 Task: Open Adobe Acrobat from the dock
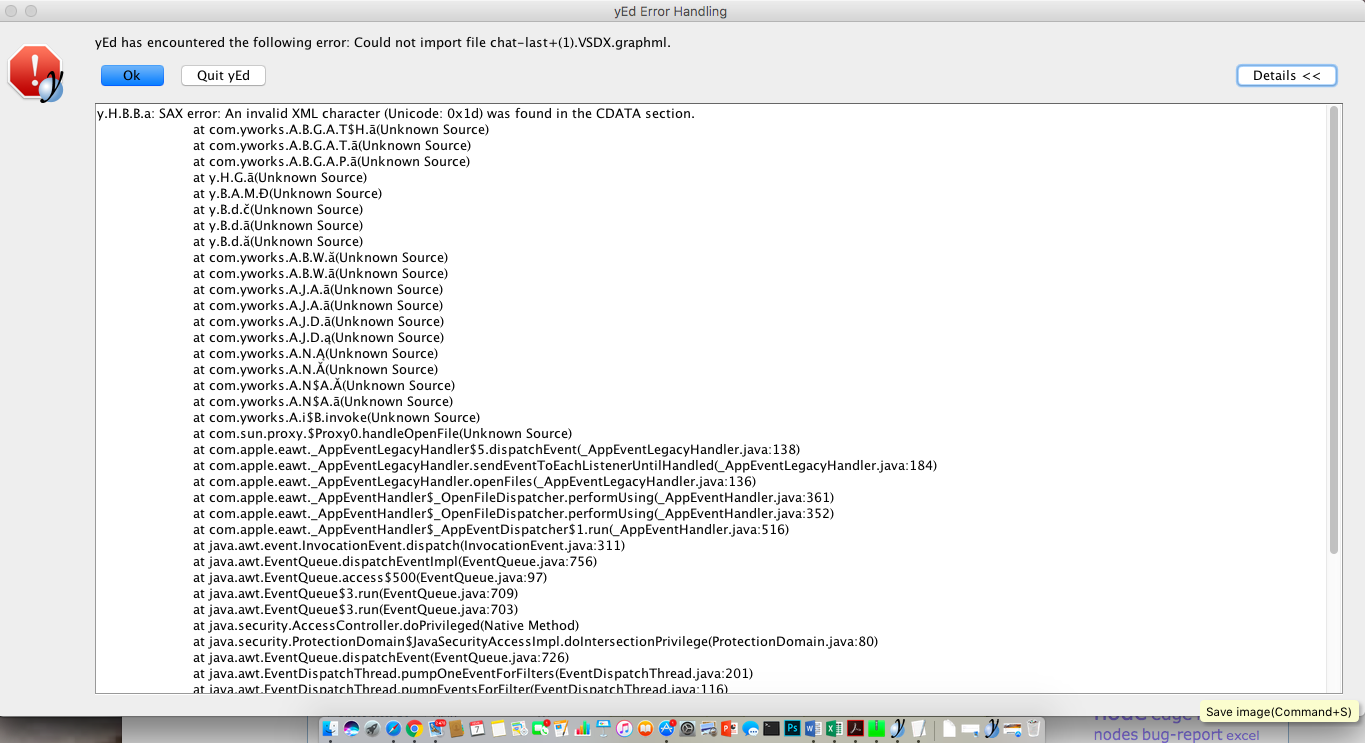click(x=855, y=729)
